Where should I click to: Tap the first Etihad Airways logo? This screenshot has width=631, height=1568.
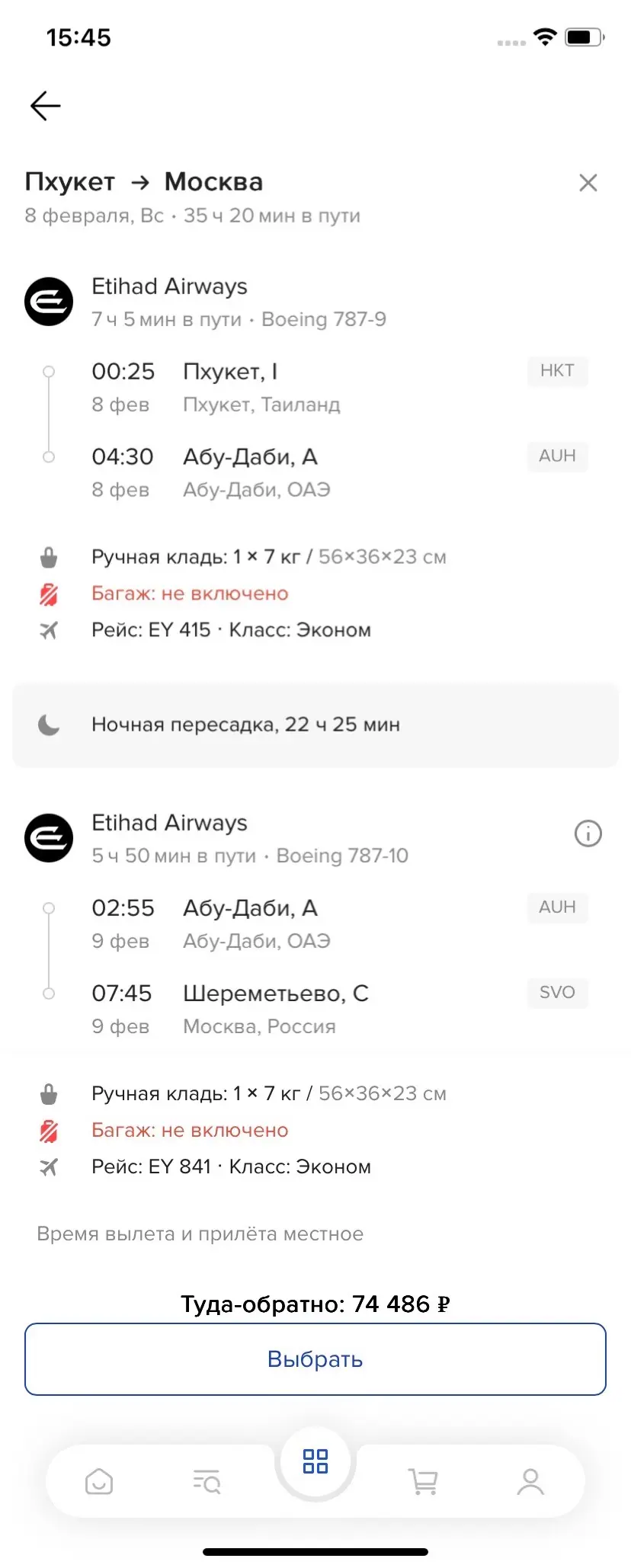[49, 302]
